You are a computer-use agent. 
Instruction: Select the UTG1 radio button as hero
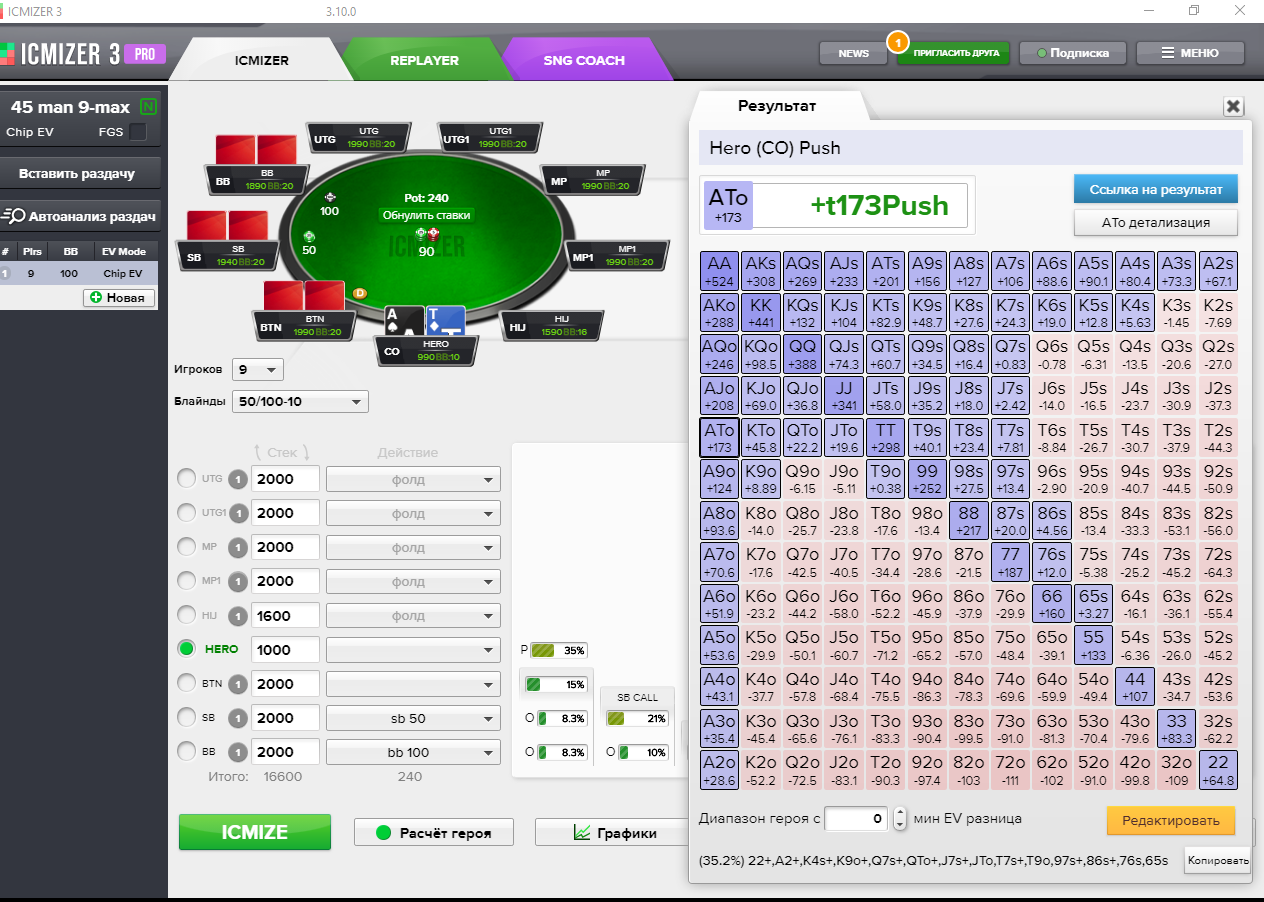pyautogui.click(x=187, y=513)
